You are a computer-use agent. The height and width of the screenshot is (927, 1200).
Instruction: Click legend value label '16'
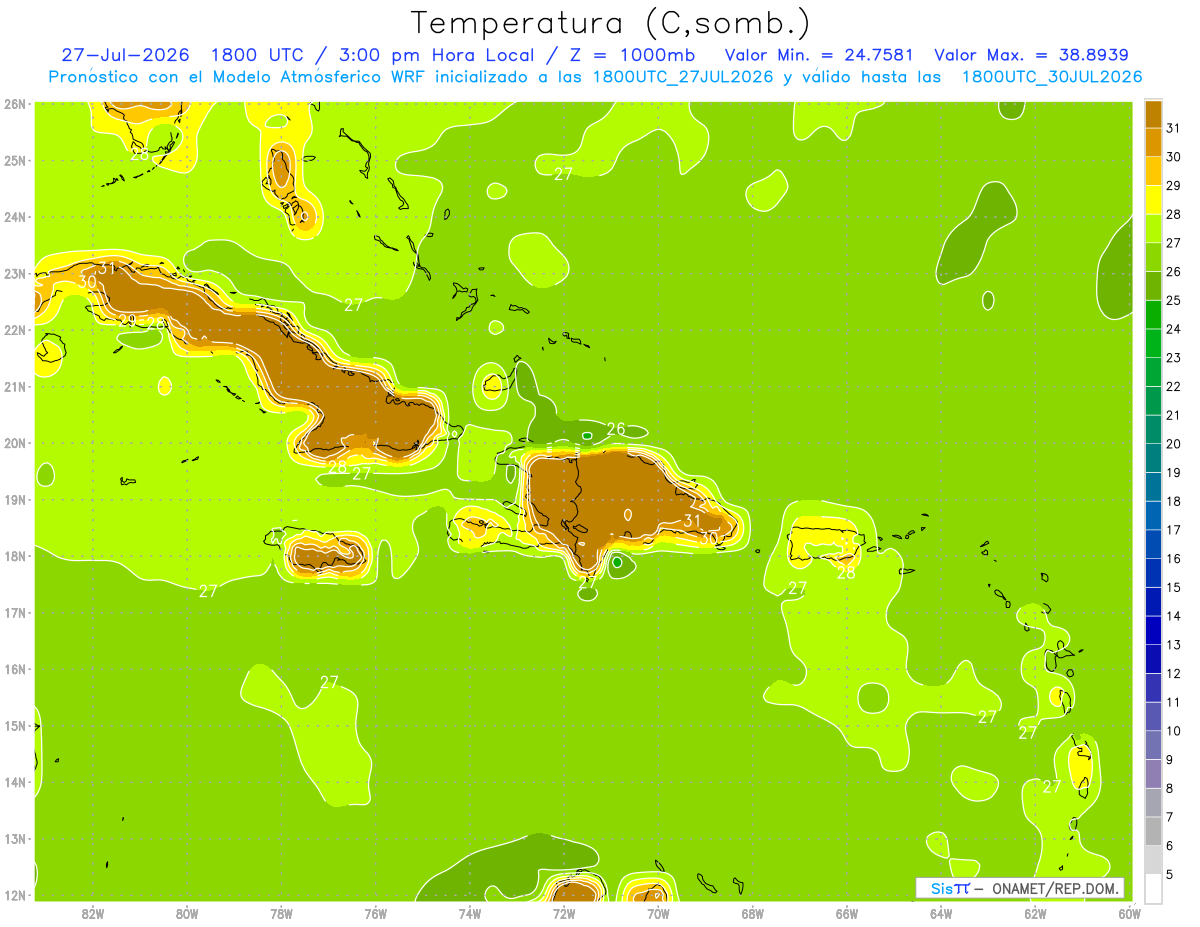1174,559
